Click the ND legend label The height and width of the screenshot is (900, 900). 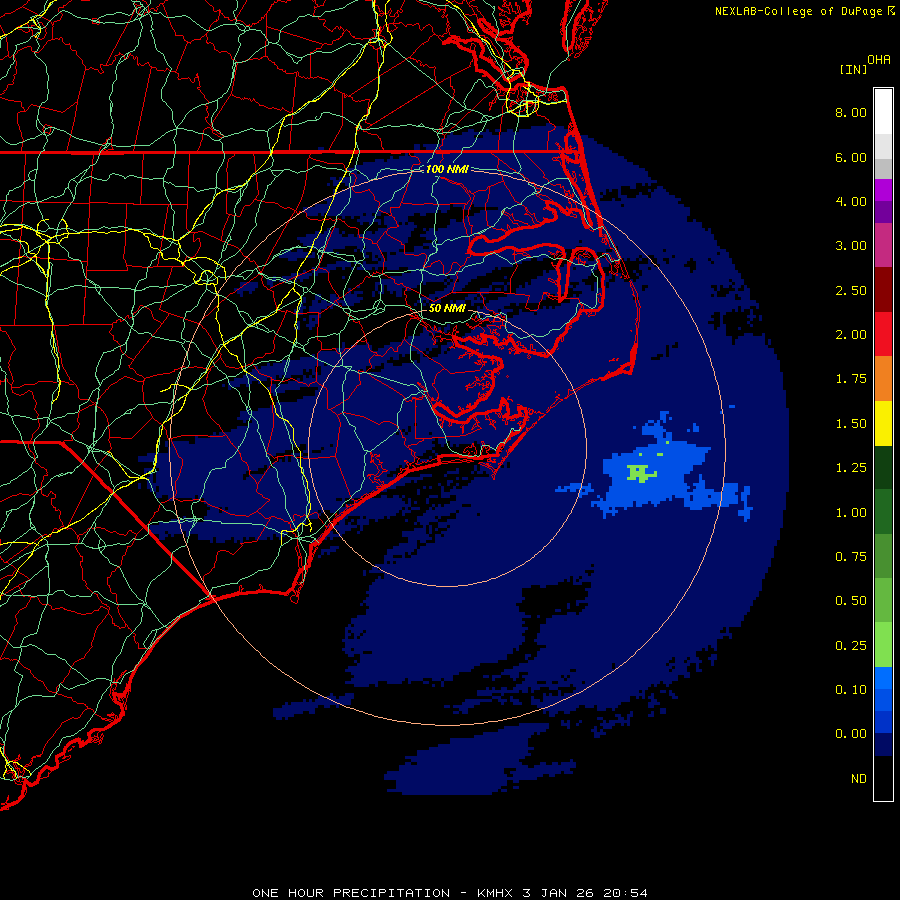(x=859, y=779)
